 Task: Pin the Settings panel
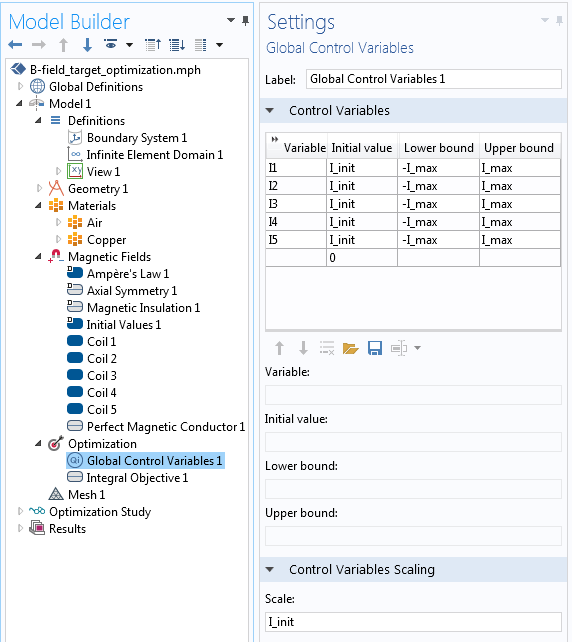tap(559, 20)
